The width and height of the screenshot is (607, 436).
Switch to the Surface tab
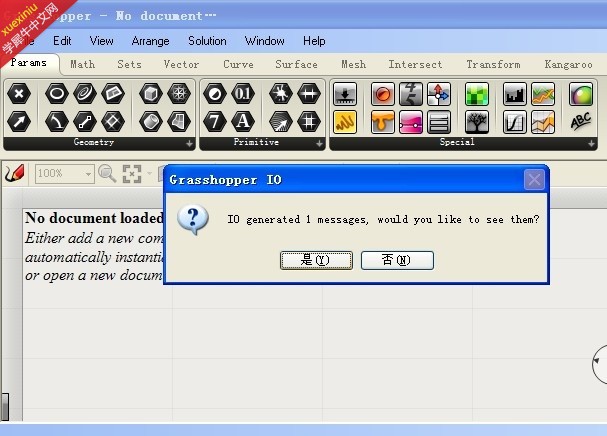pyautogui.click(x=296, y=64)
